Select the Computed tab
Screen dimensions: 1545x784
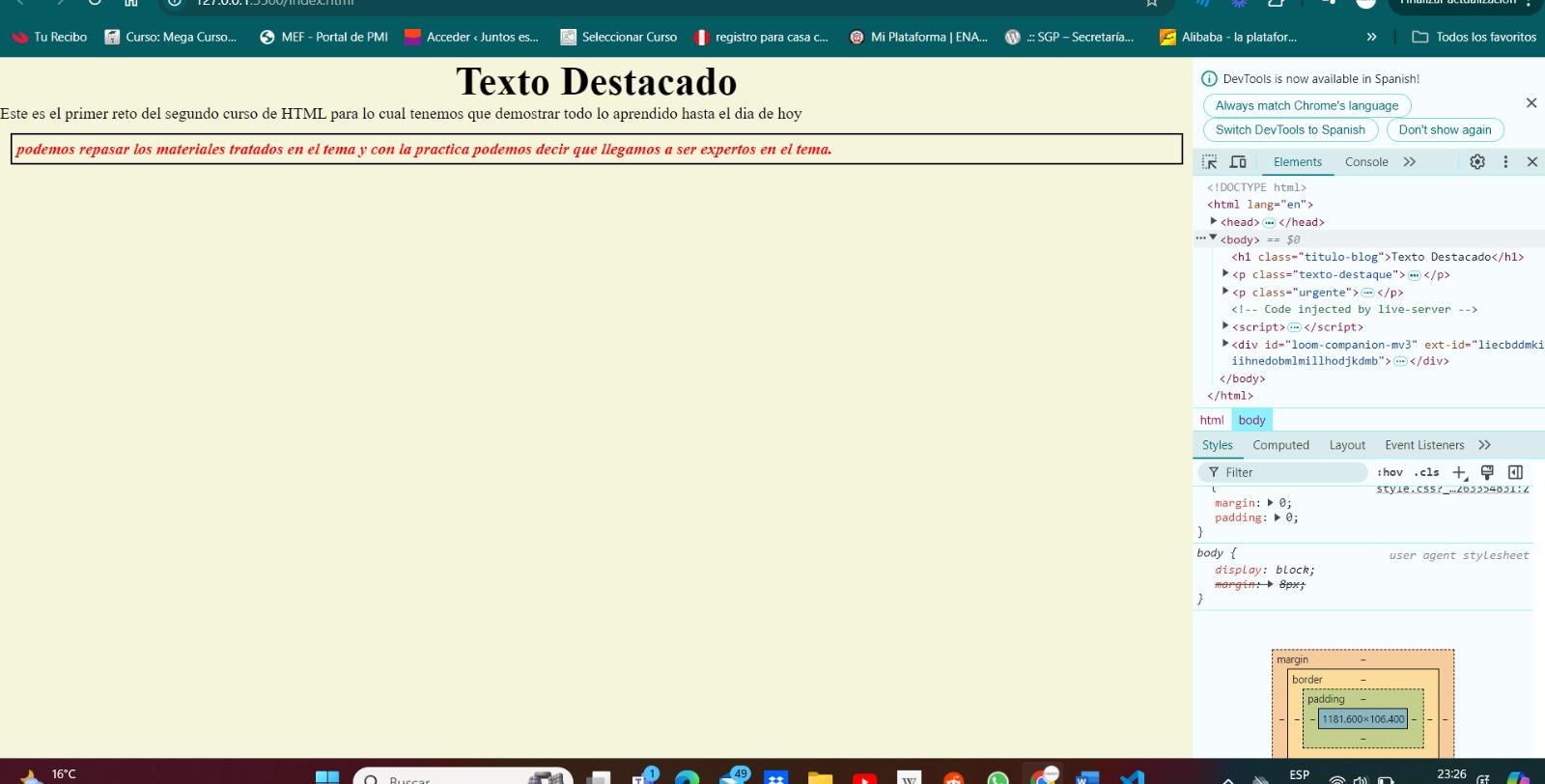(1280, 445)
